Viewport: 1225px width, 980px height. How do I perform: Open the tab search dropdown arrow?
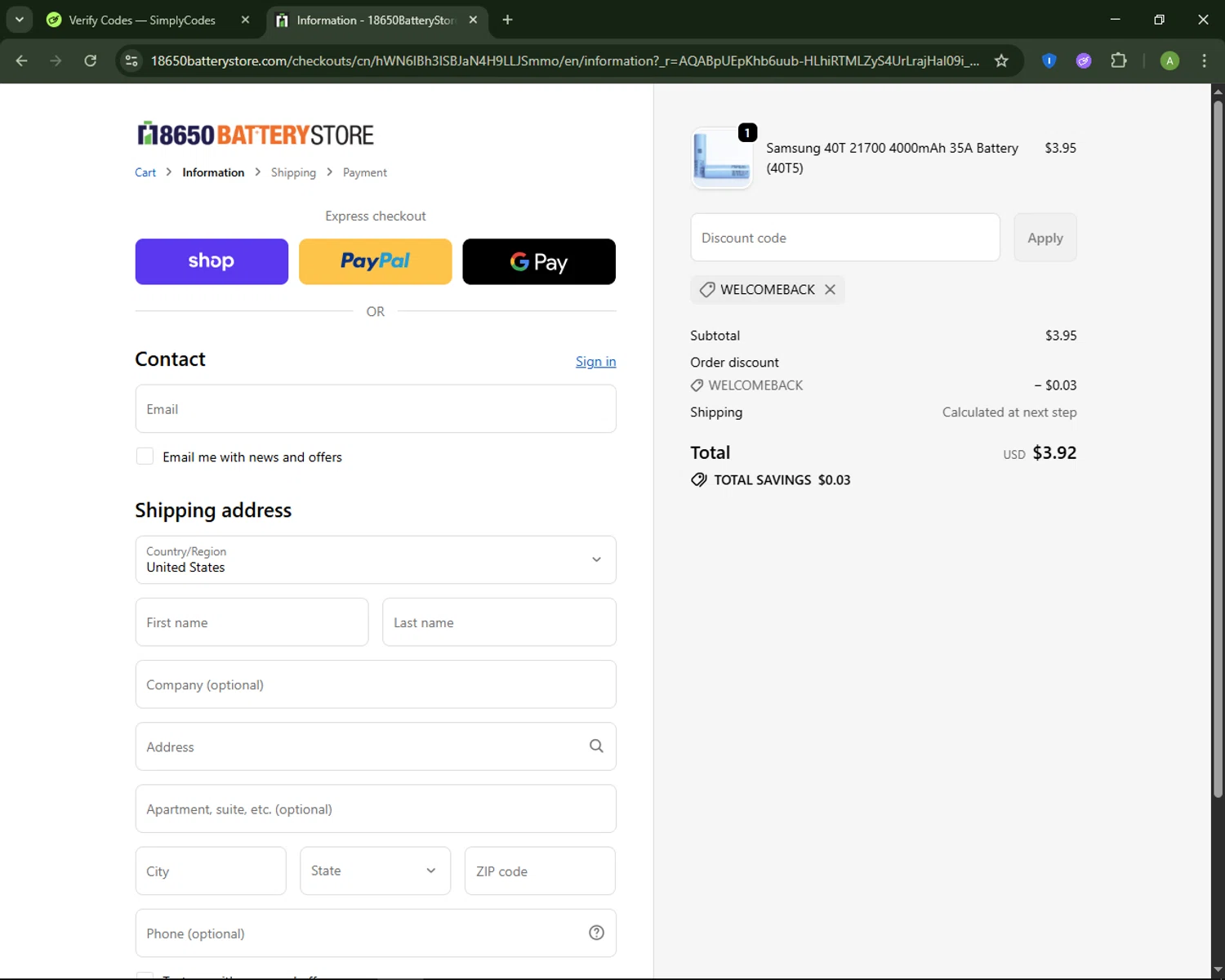(19, 20)
